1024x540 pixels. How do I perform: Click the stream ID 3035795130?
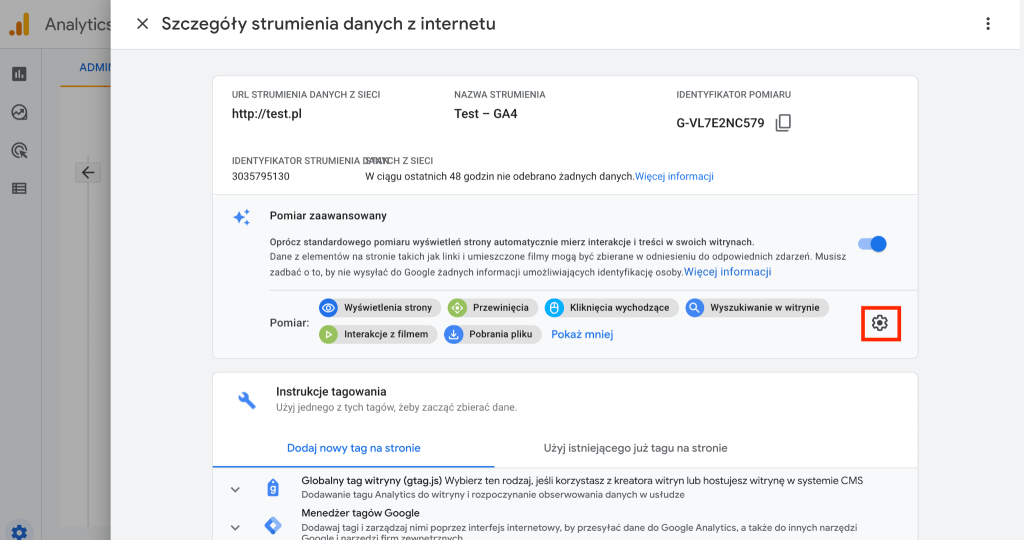pos(261,176)
